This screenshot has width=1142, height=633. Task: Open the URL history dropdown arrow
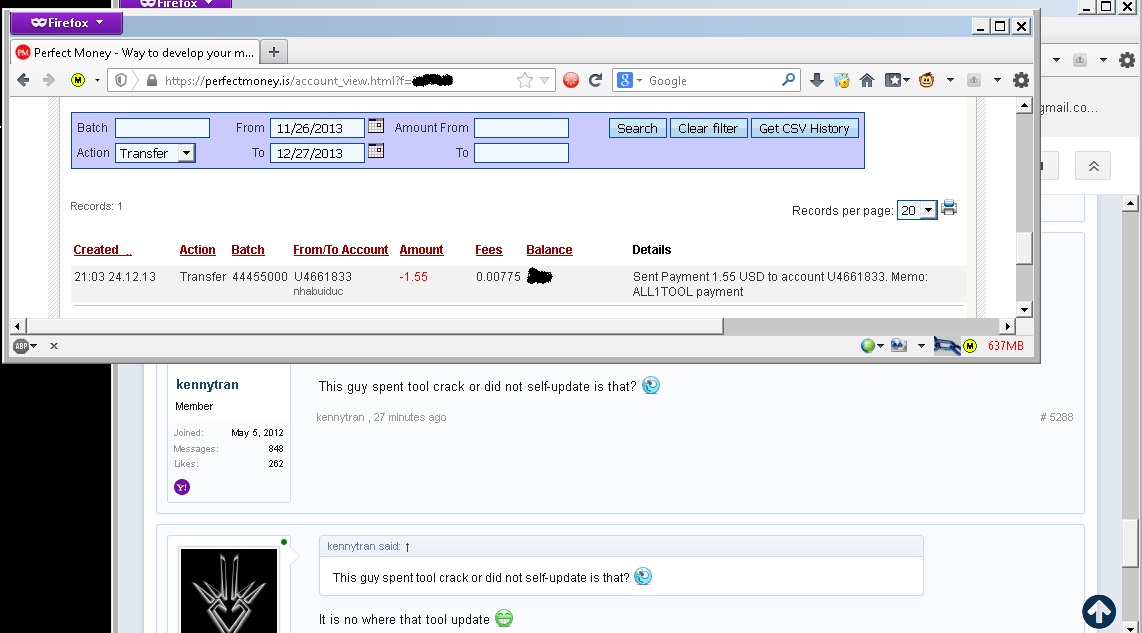[x=544, y=80]
